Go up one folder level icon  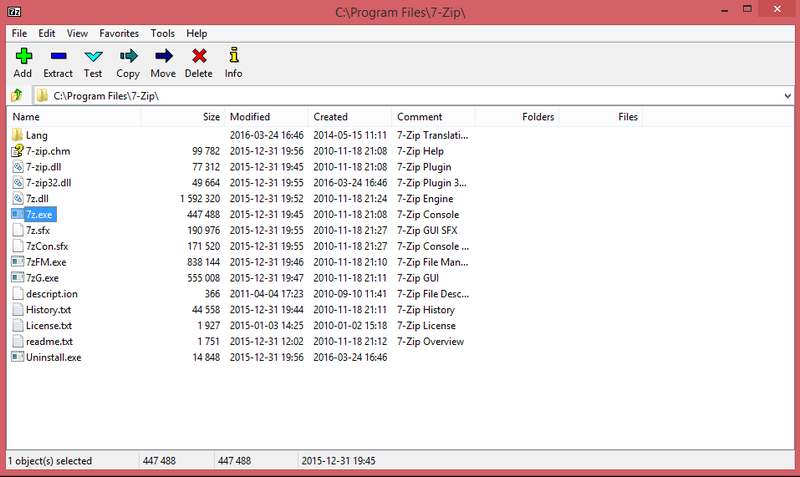pos(17,95)
